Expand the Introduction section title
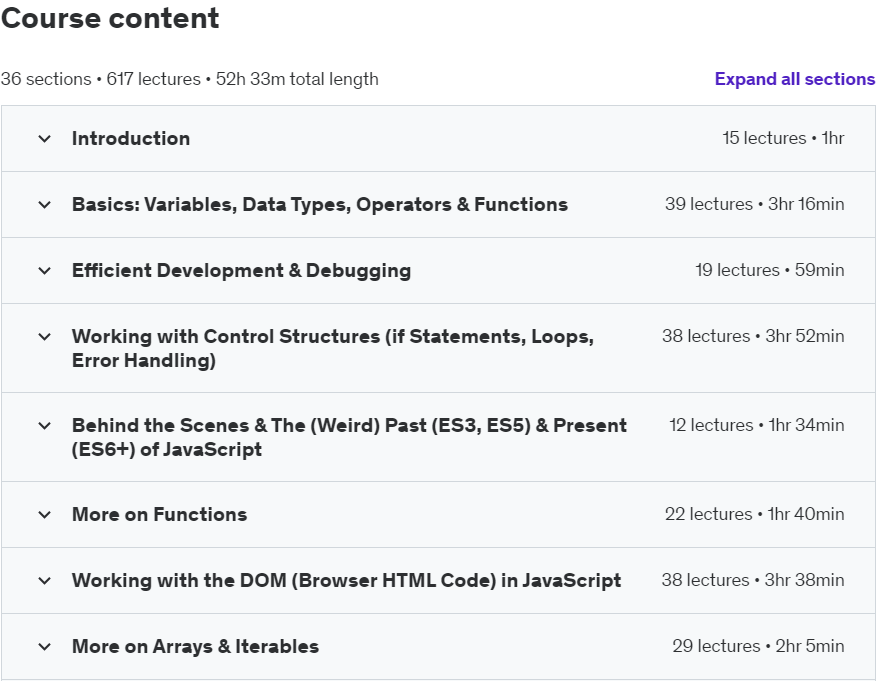The height and width of the screenshot is (681, 876). pyautogui.click(x=131, y=139)
